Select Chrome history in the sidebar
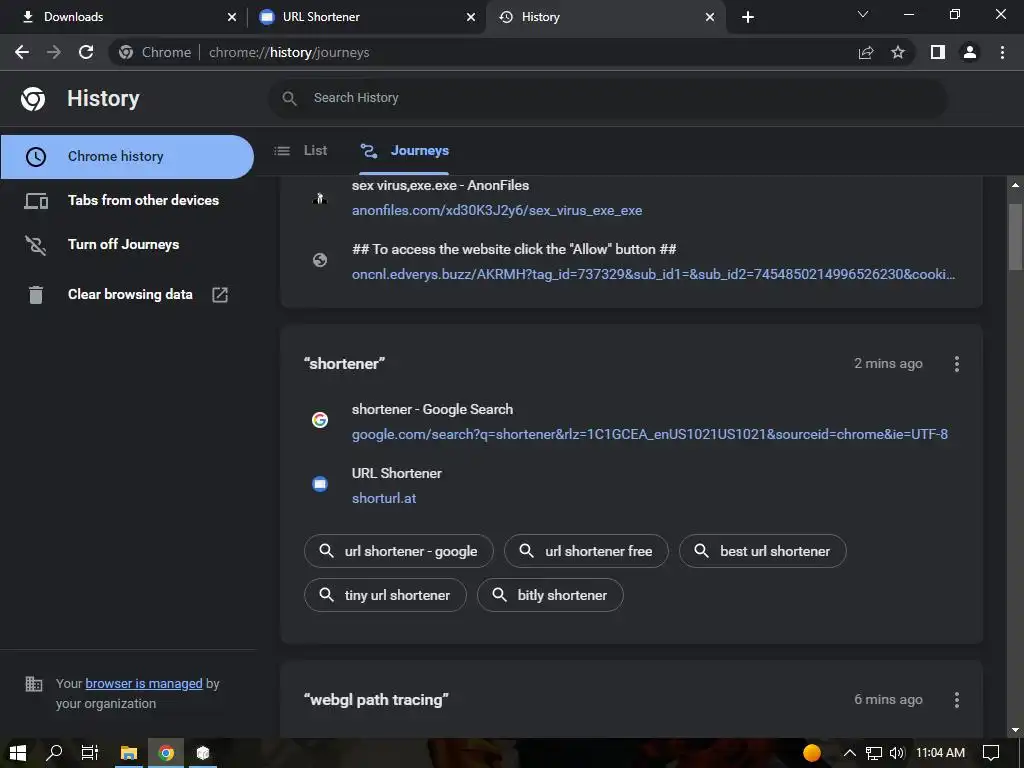This screenshot has height=768, width=1024. coord(127,157)
